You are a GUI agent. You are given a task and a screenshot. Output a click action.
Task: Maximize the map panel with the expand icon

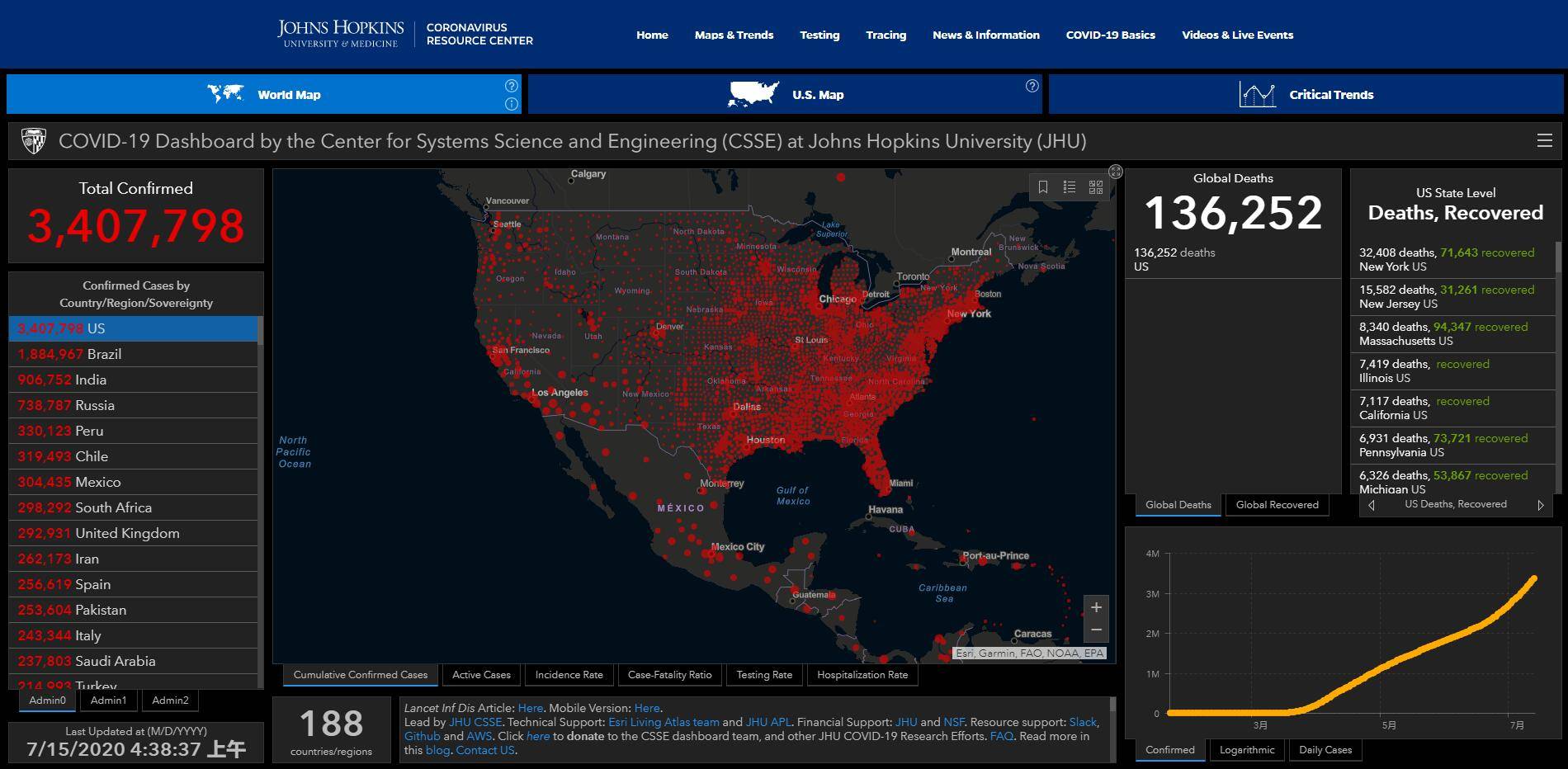1116,172
